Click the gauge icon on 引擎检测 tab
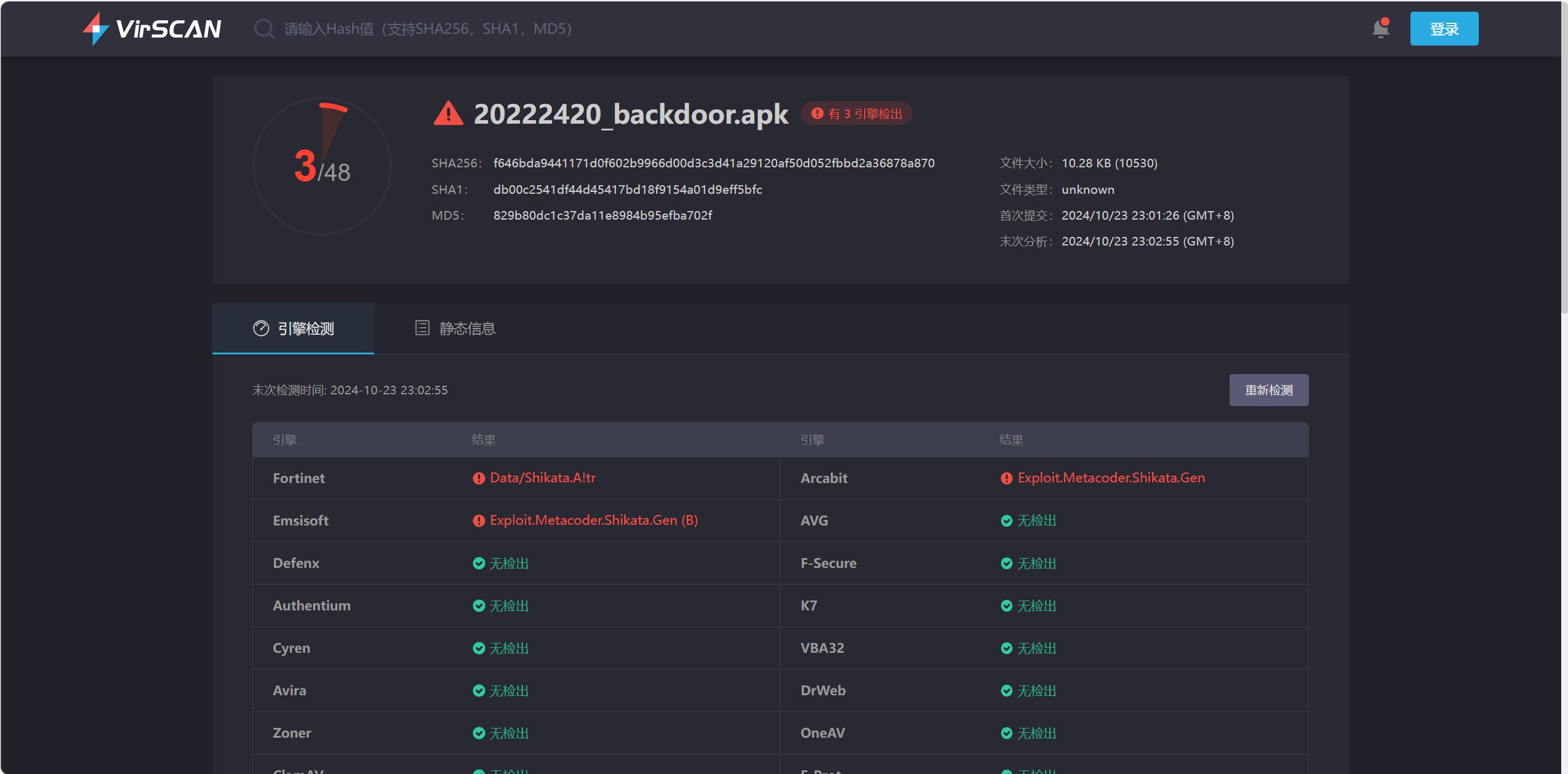The image size is (1568, 774). pos(261,329)
